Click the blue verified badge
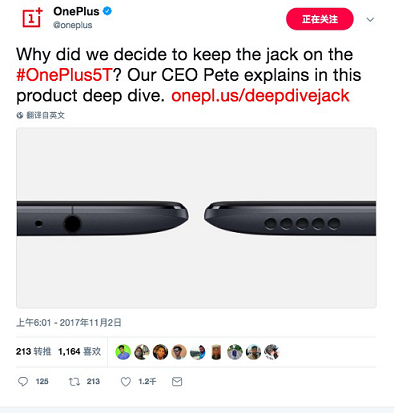 pyautogui.click(x=107, y=11)
